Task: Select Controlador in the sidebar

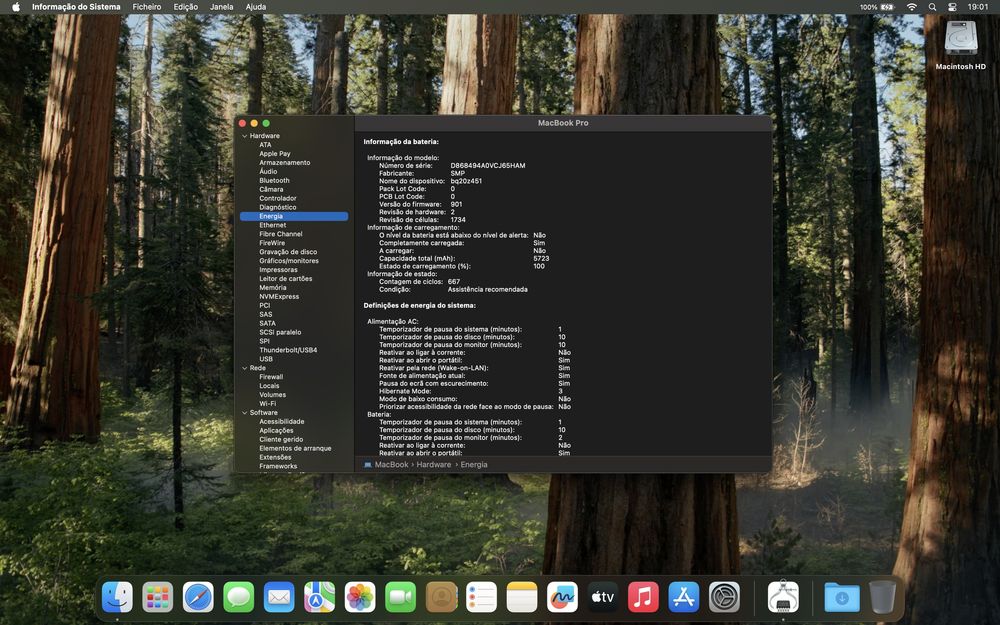Action: tap(277, 198)
